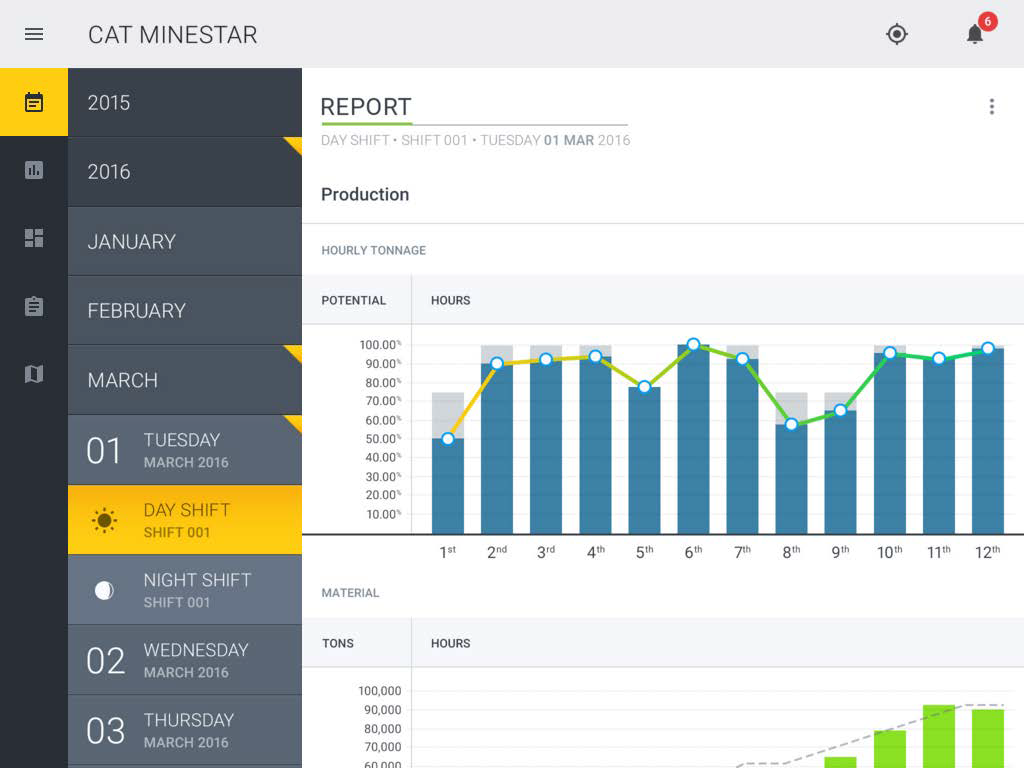Image resolution: width=1024 pixels, height=768 pixels.
Task: Click the 6th hour data point
Action: tap(693, 344)
